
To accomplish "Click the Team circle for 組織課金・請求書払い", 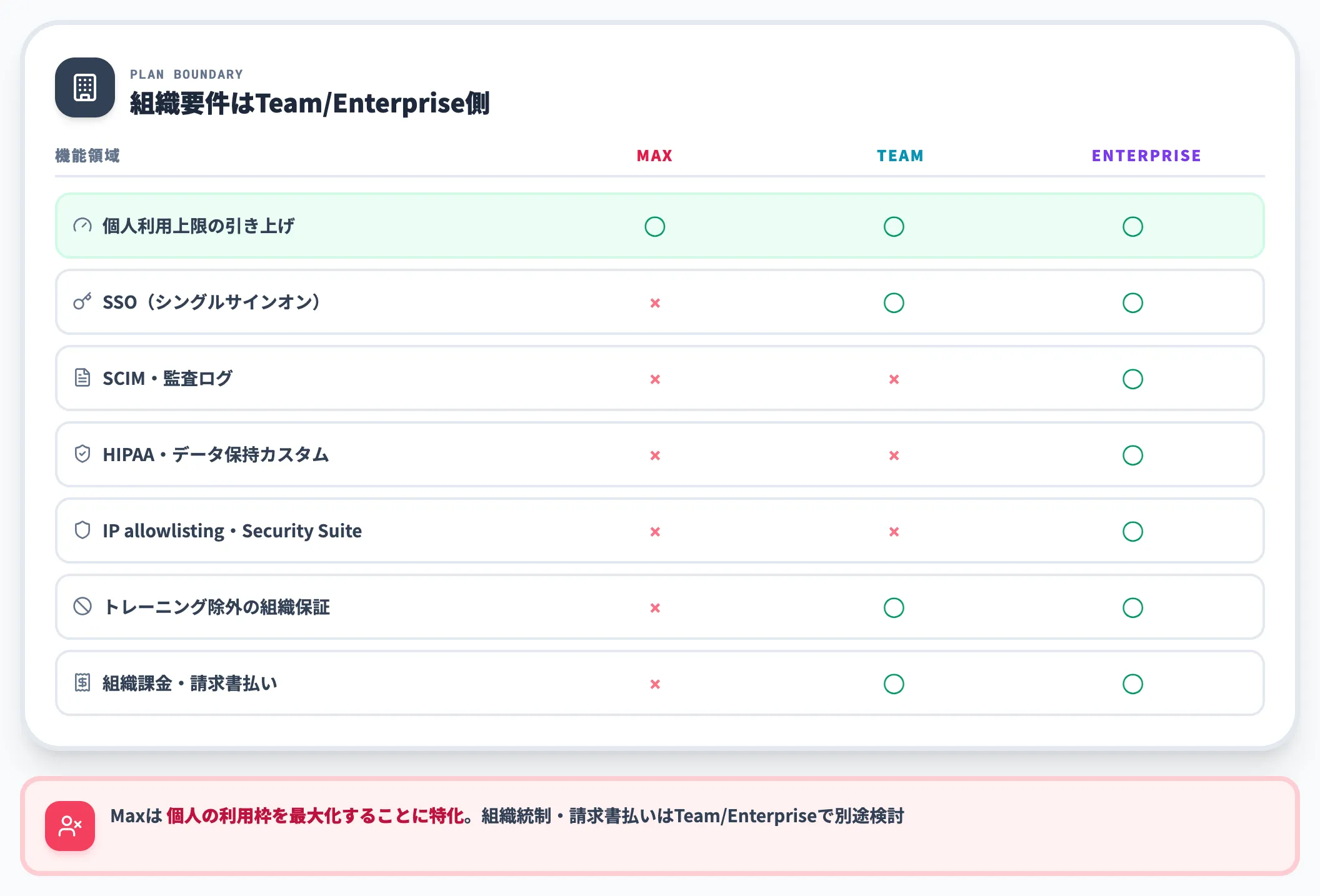I will click(894, 684).
